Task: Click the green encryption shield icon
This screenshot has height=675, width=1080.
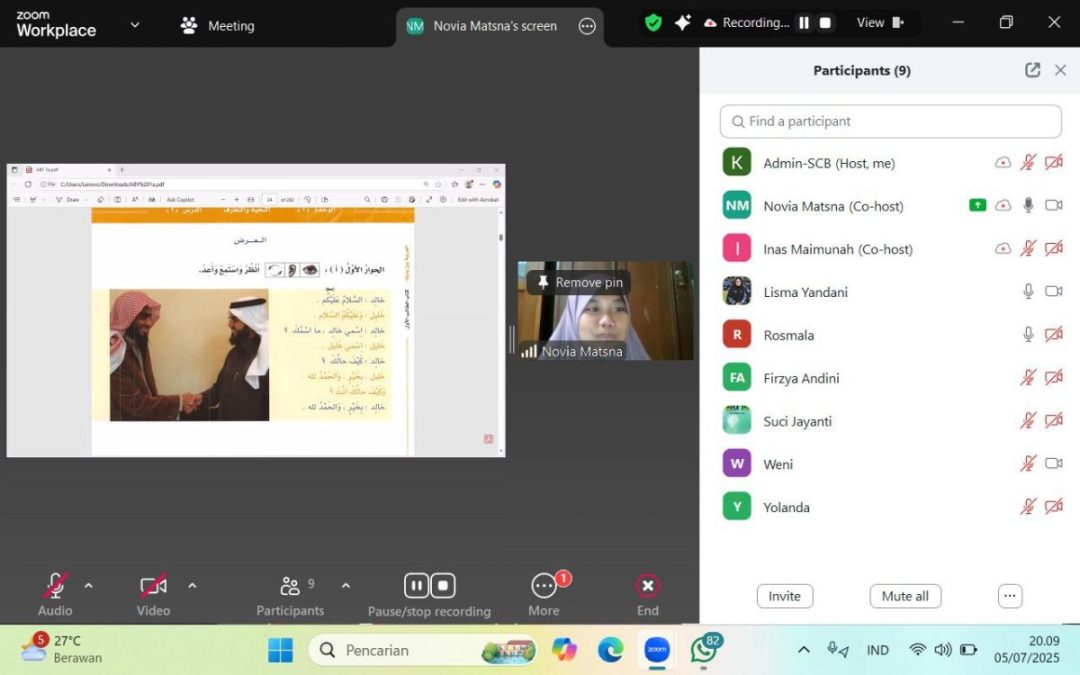Action: pyautogui.click(x=653, y=23)
